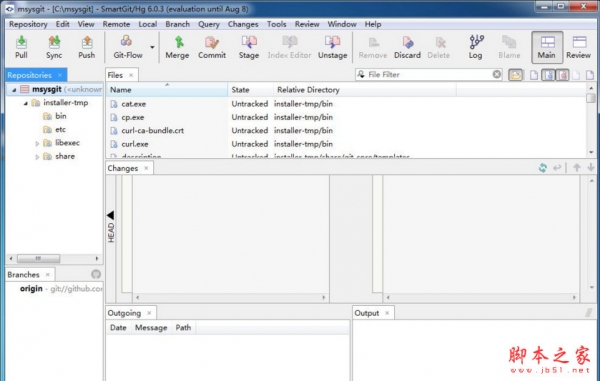This screenshot has height=381, width=600.
Task: Close the Changes tab
Action: coord(146,168)
